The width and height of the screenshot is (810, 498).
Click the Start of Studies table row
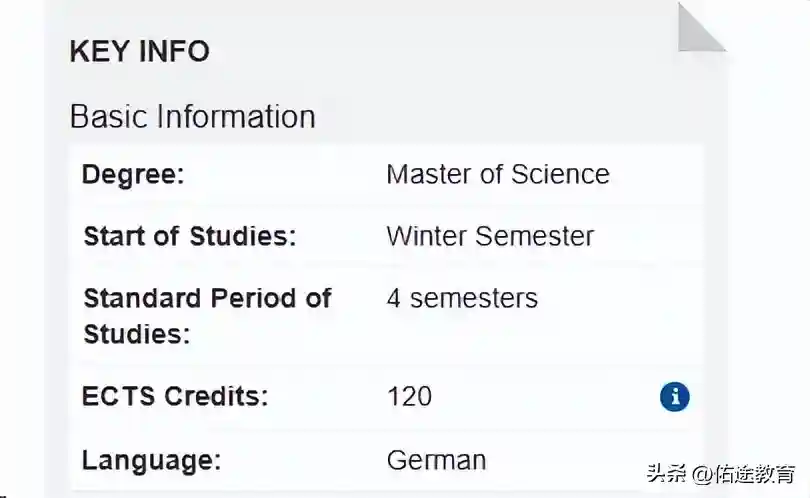coord(620,237)
